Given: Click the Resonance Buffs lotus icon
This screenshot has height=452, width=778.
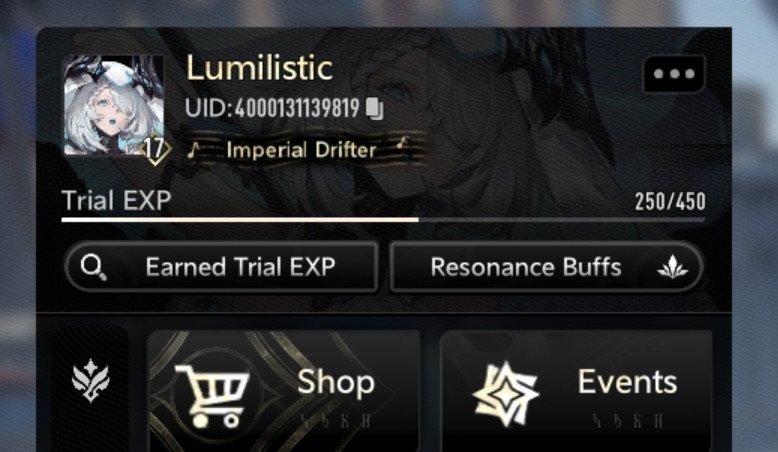Looking at the screenshot, I should click(672, 267).
